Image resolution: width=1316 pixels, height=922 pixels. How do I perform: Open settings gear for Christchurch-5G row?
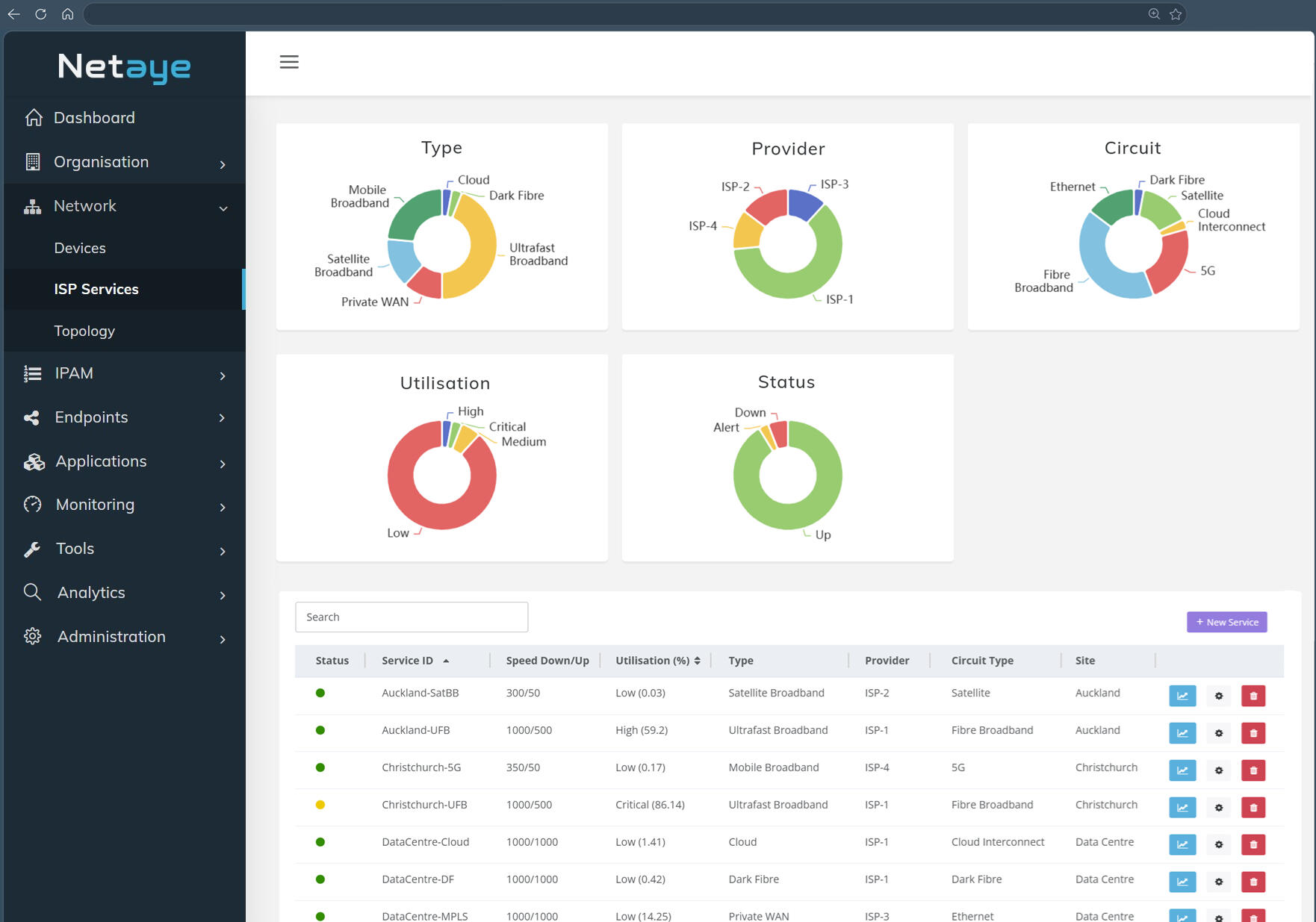click(x=1218, y=770)
